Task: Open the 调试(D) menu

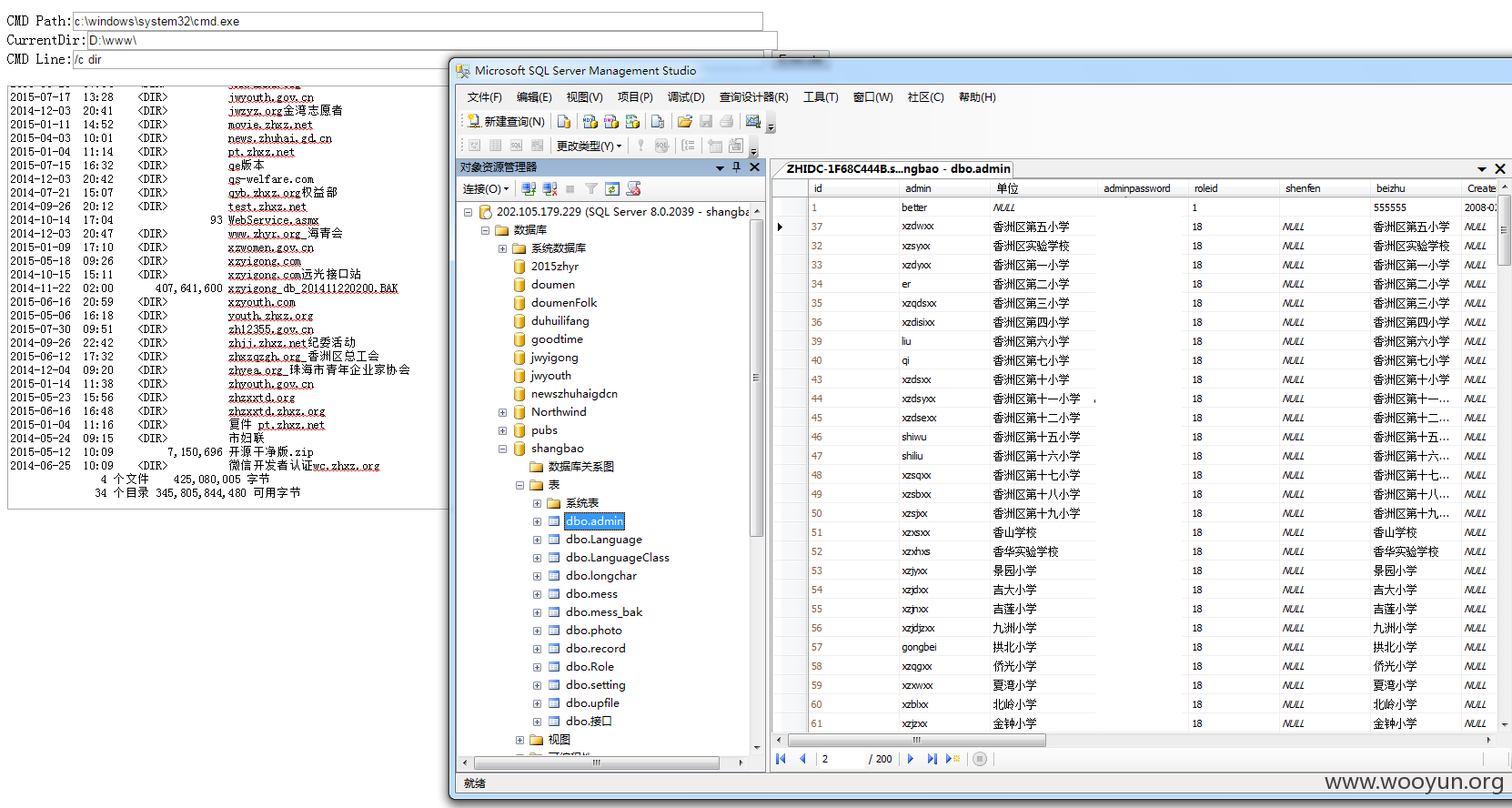Action: coord(686,96)
